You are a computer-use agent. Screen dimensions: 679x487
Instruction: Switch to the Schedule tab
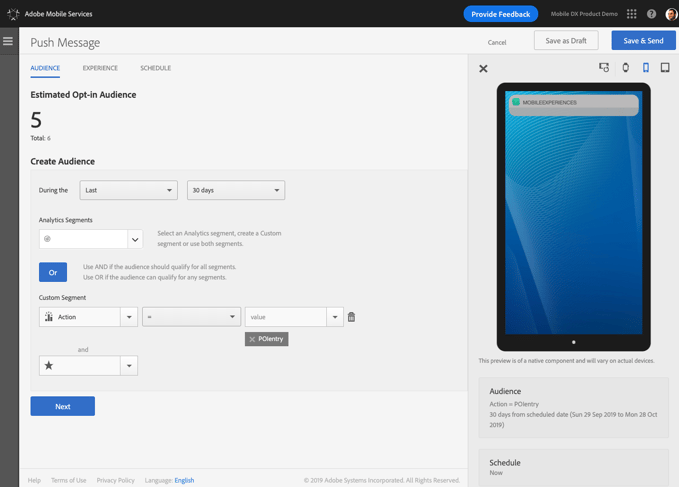[x=155, y=68]
